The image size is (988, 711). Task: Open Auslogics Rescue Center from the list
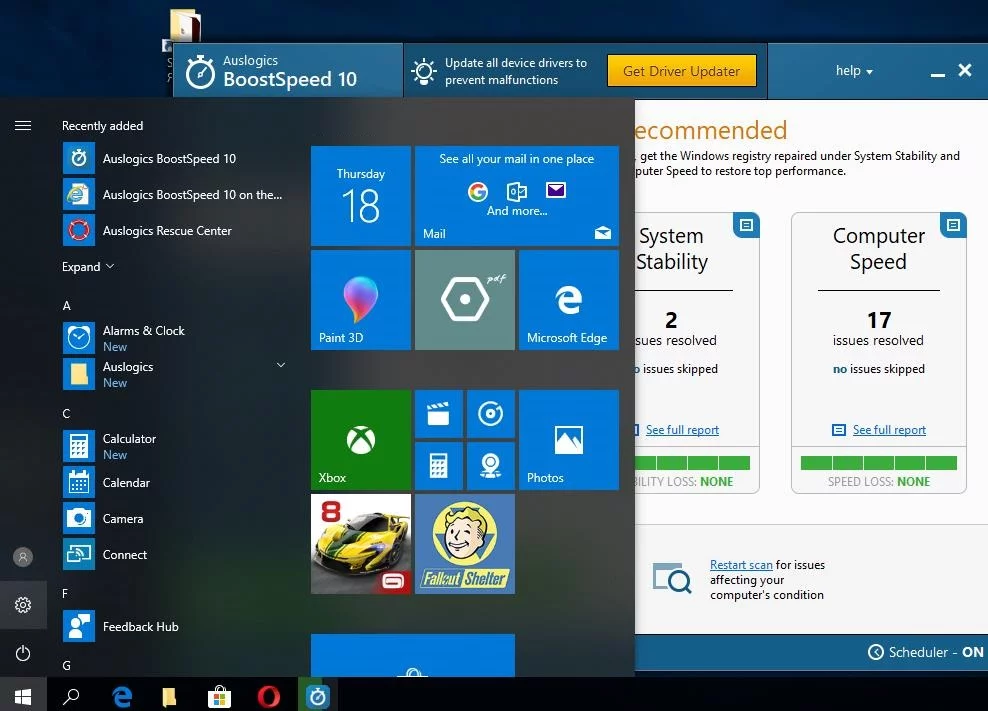[167, 231]
